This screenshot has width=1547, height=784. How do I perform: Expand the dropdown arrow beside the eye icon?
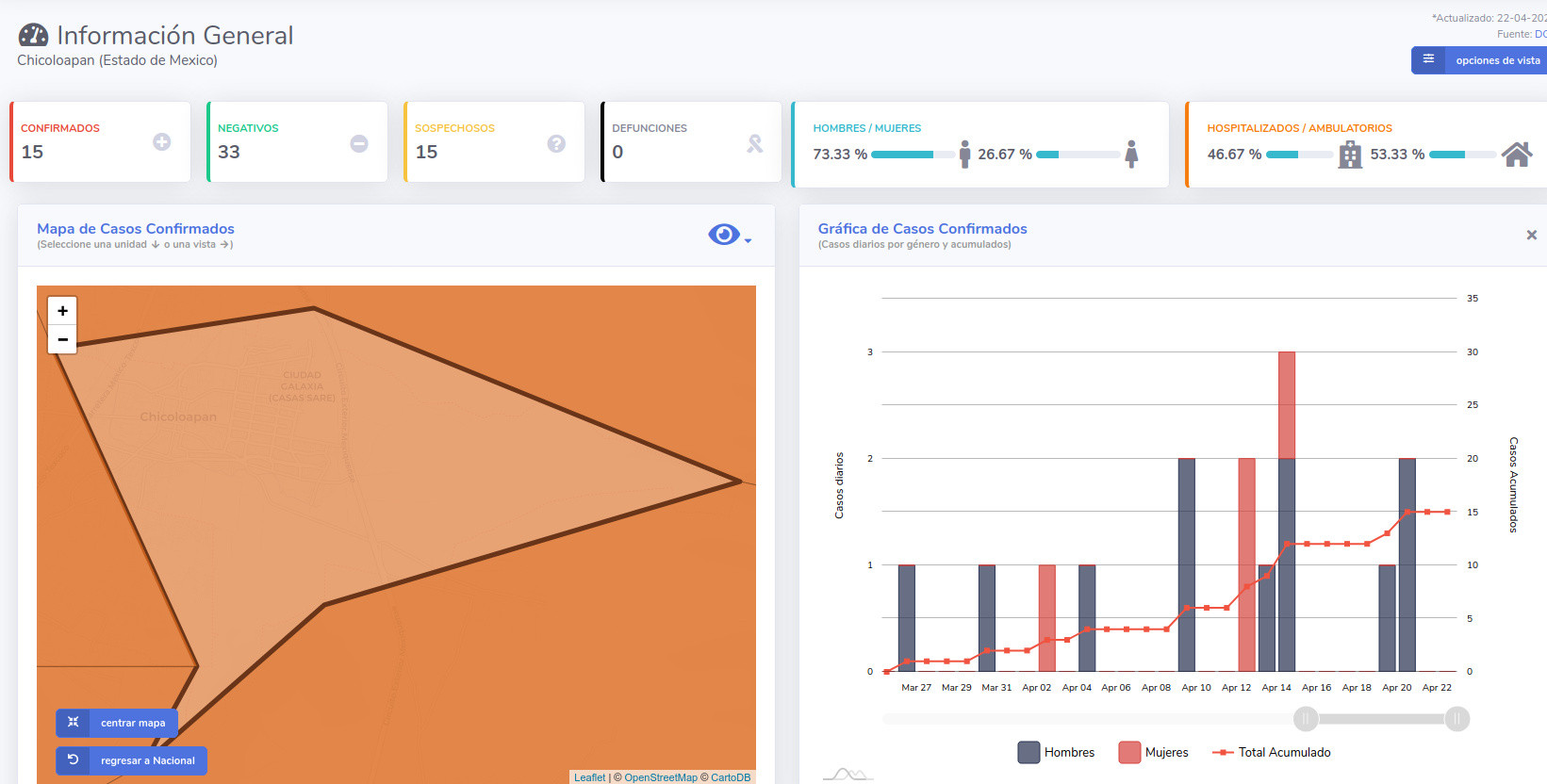tap(749, 241)
